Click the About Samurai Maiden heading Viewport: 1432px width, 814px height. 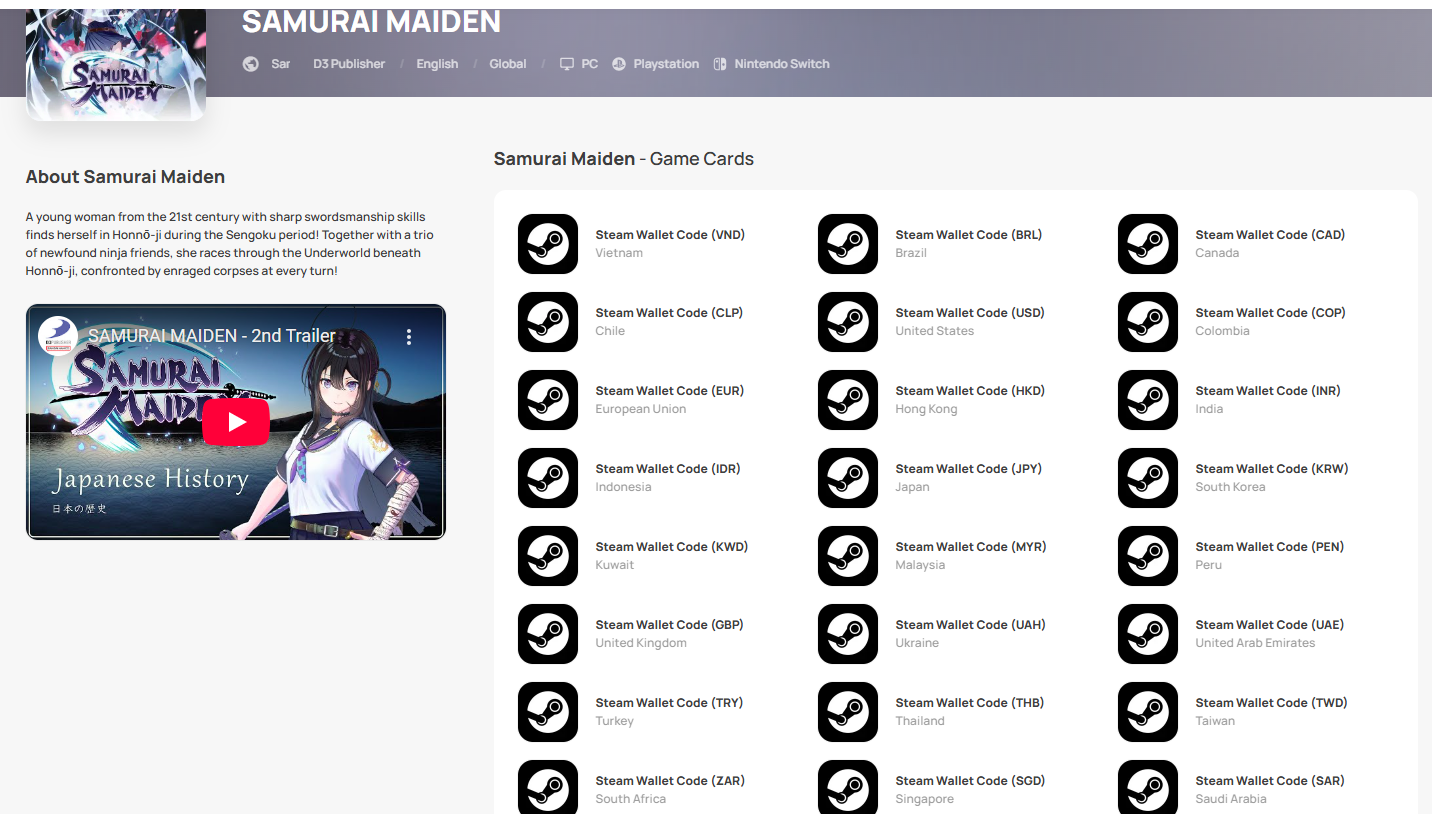point(125,177)
